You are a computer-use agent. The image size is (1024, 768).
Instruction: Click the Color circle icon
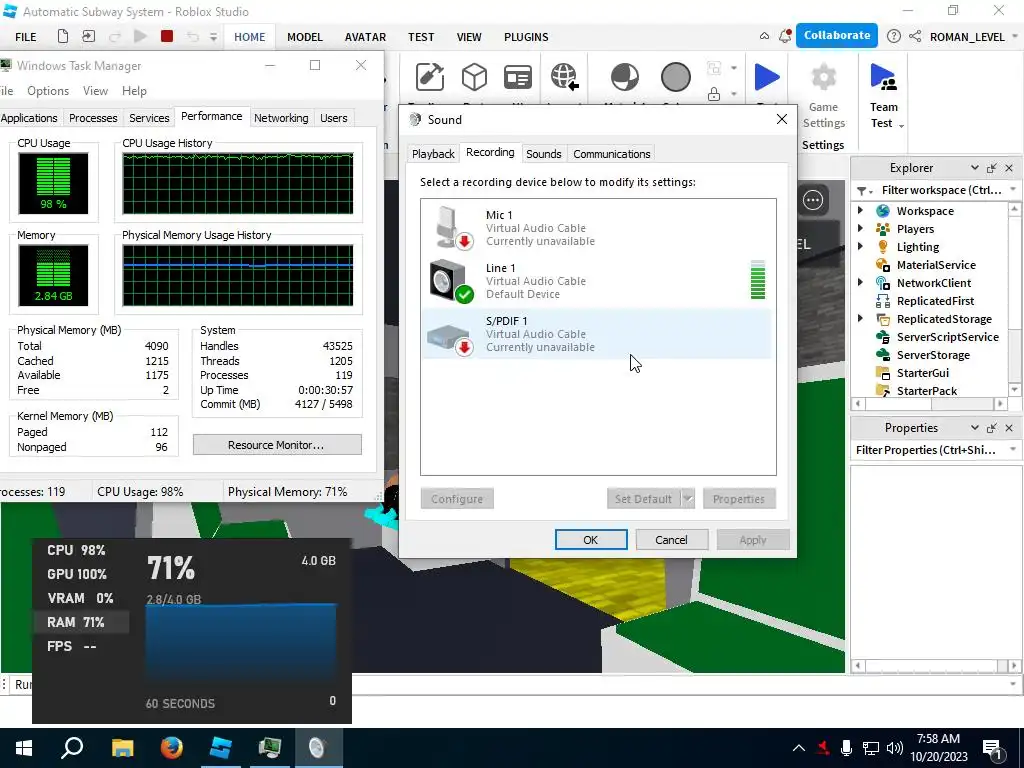point(675,77)
